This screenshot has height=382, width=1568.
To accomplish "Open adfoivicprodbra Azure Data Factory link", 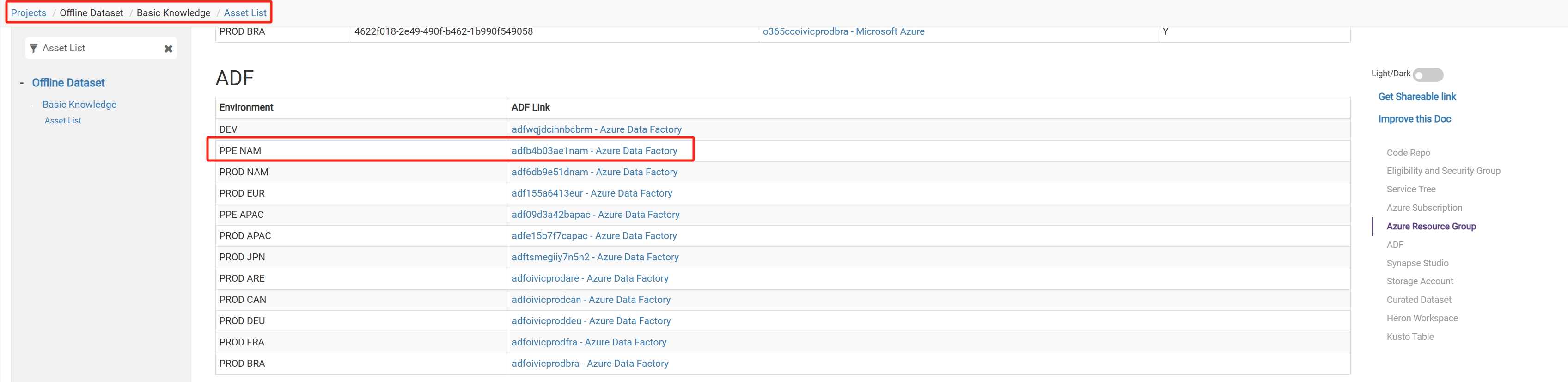I will tap(591, 364).
